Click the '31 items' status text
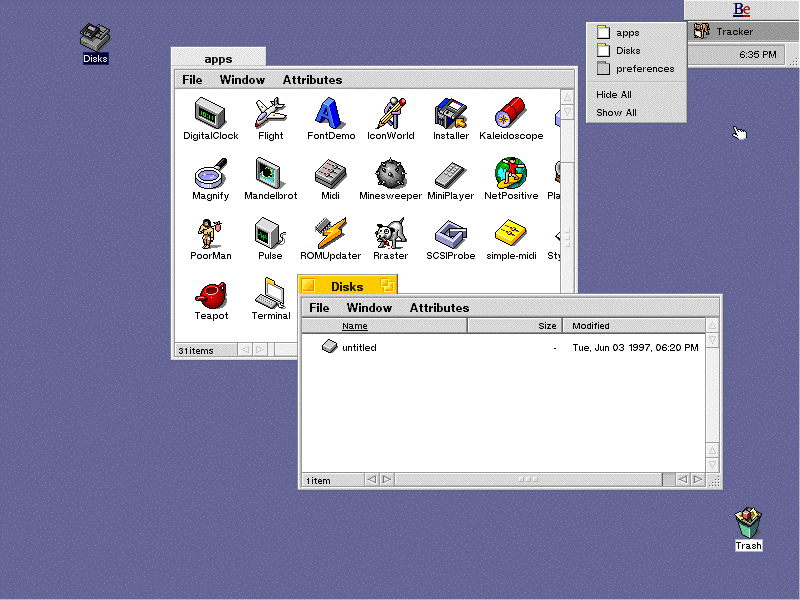Image resolution: width=800 pixels, height=600 pixels. coord(196,351)
